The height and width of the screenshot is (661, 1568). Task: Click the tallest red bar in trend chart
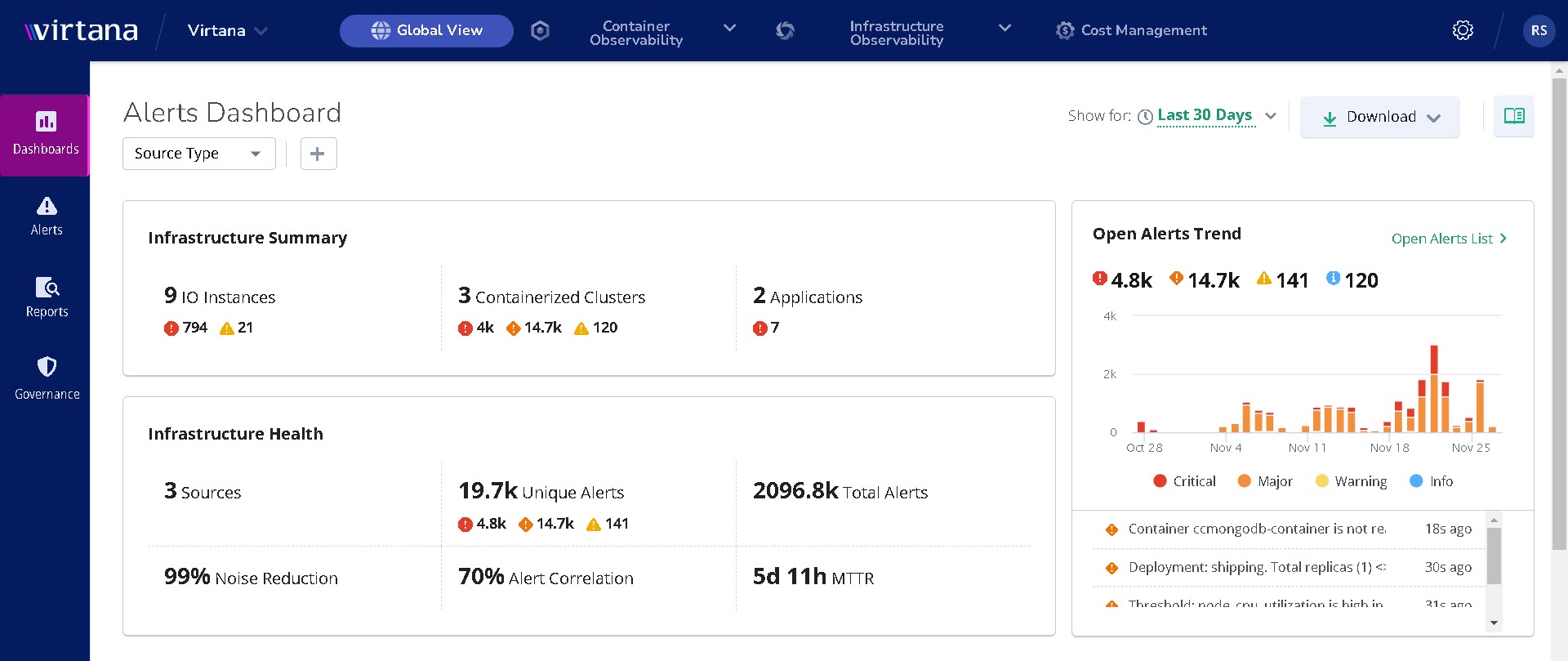pyautogui.click(x=1434, y=360)
